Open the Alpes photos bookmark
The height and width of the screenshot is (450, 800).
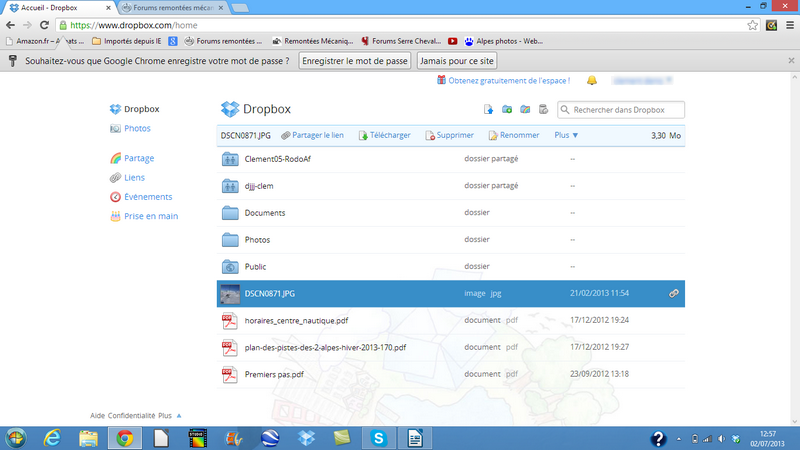click(504, 41)
